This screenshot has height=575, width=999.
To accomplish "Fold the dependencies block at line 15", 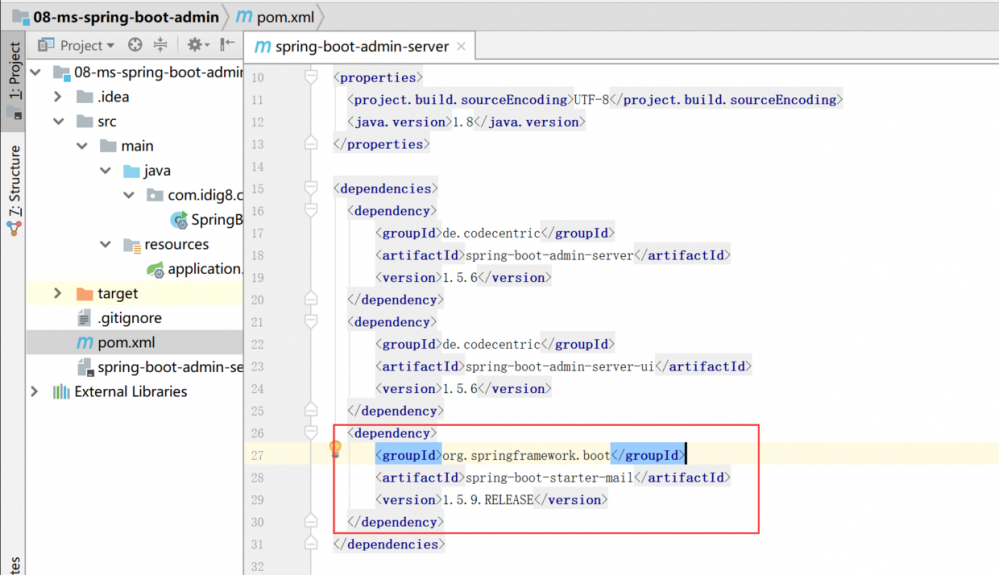I will (x=311, y=188).
